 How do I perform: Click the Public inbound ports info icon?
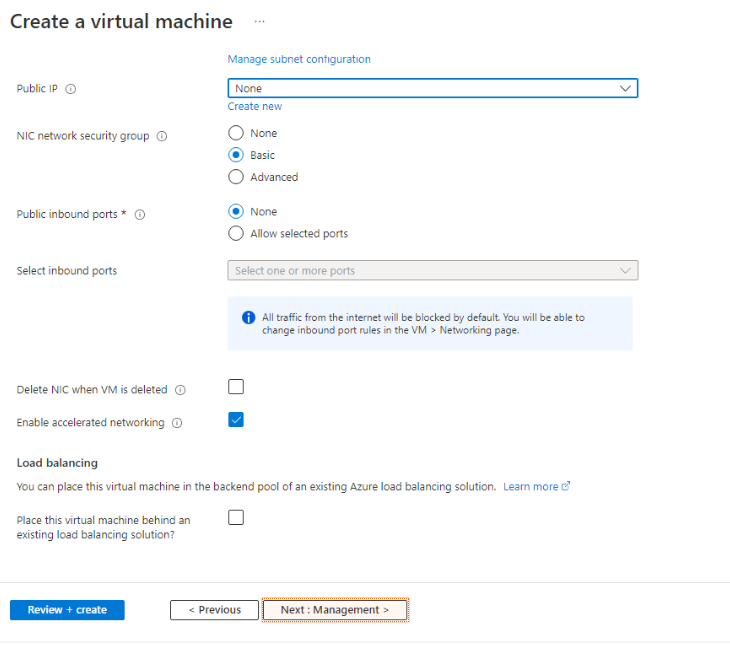[x=140, y=214]
